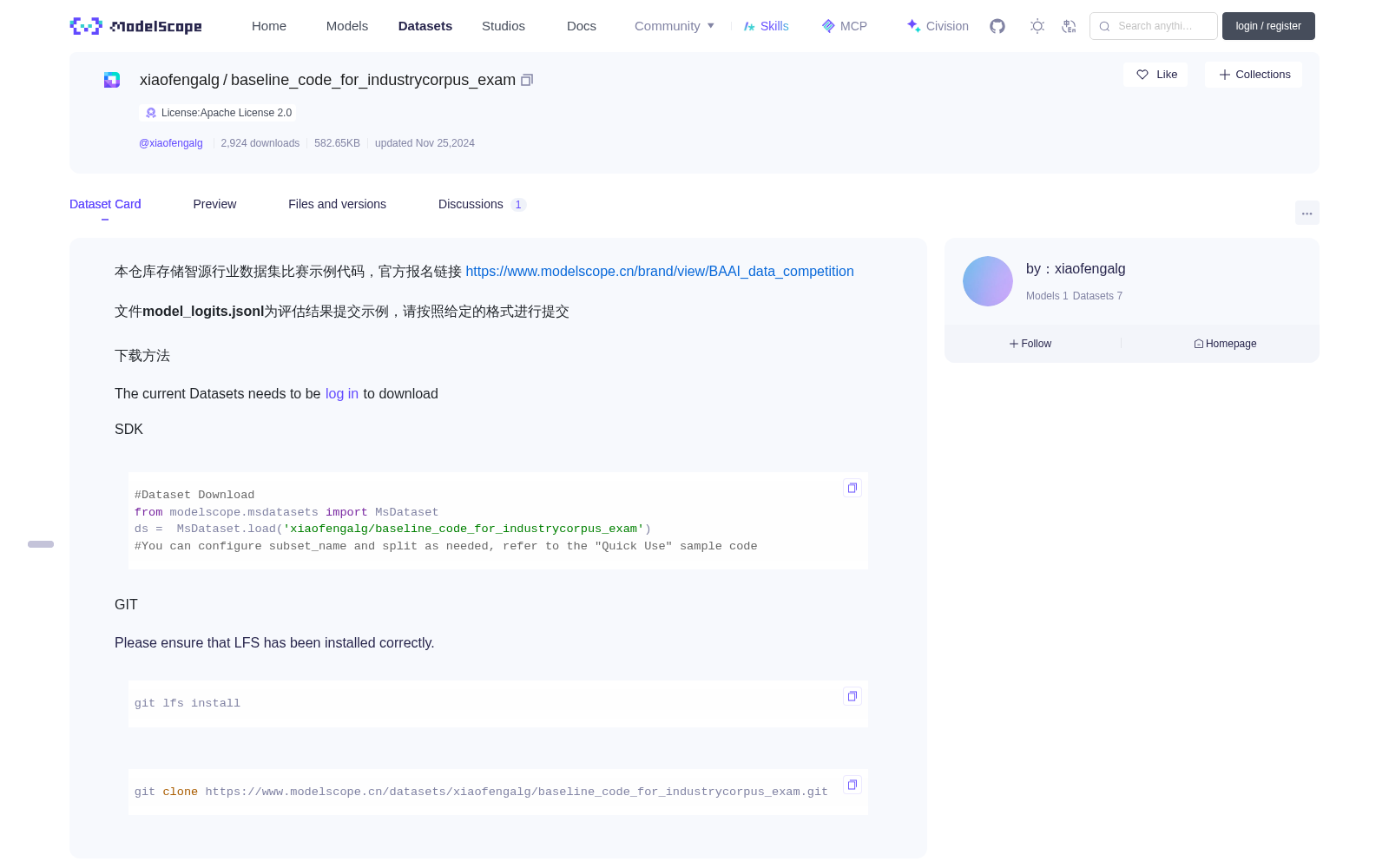Copy the git clone command
This screenshot has width=1389, height=868.
point(852,785)
